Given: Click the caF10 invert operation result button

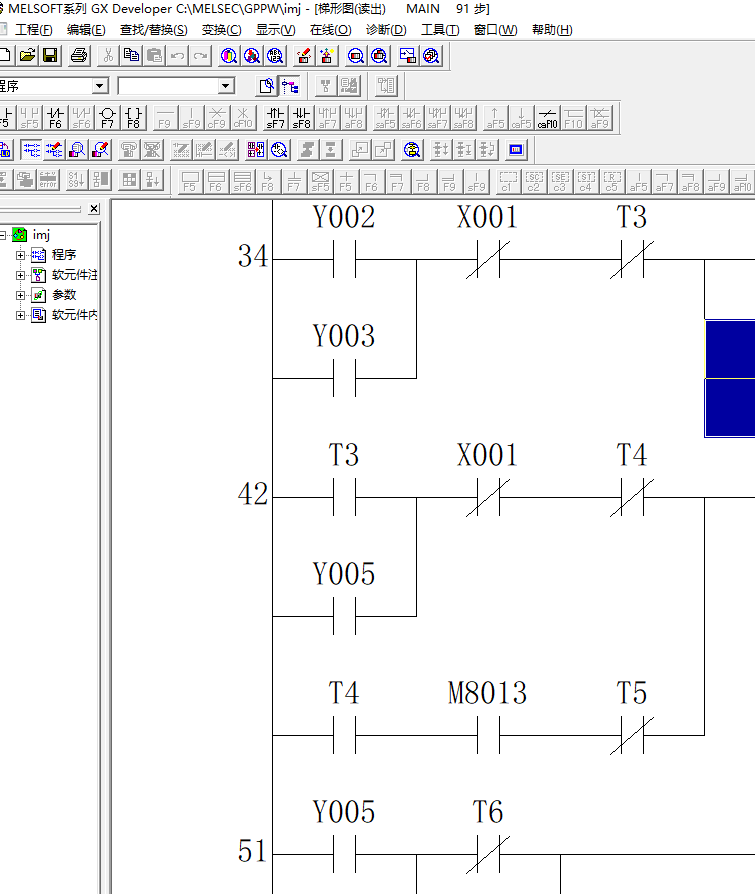Looking at the screenshot, I should (547, 117).
